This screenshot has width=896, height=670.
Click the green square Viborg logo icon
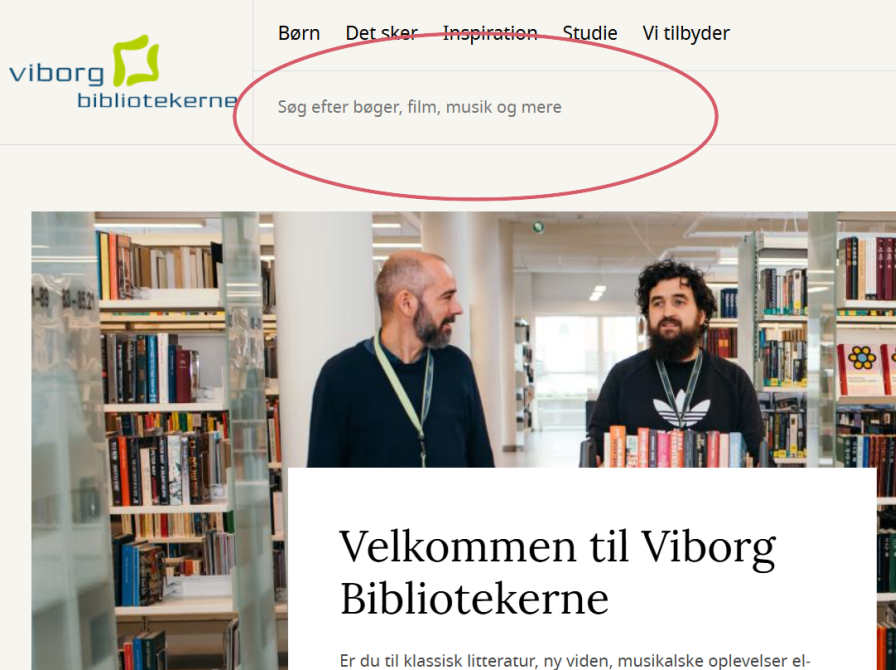click(135, 60)
